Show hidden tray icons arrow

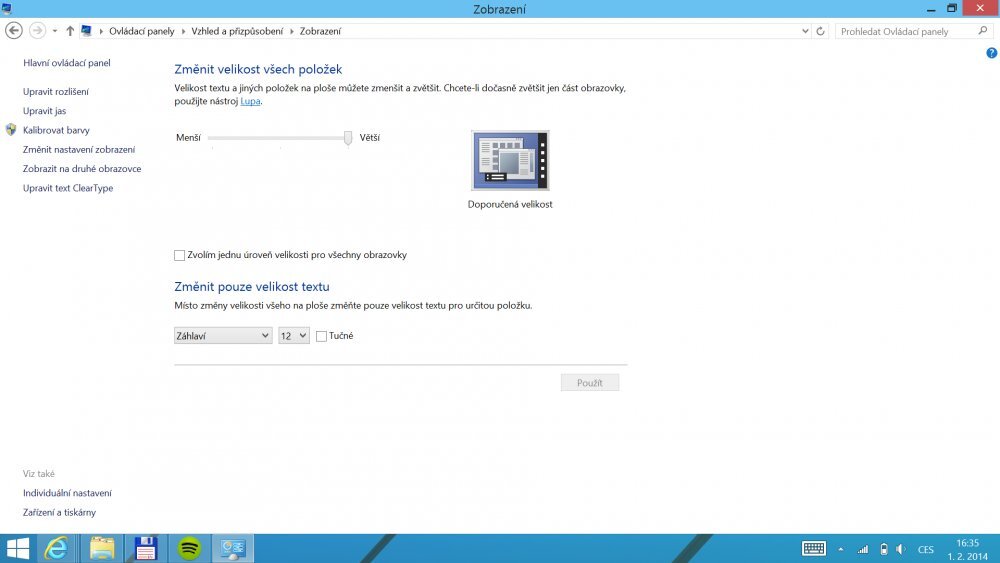841,549
